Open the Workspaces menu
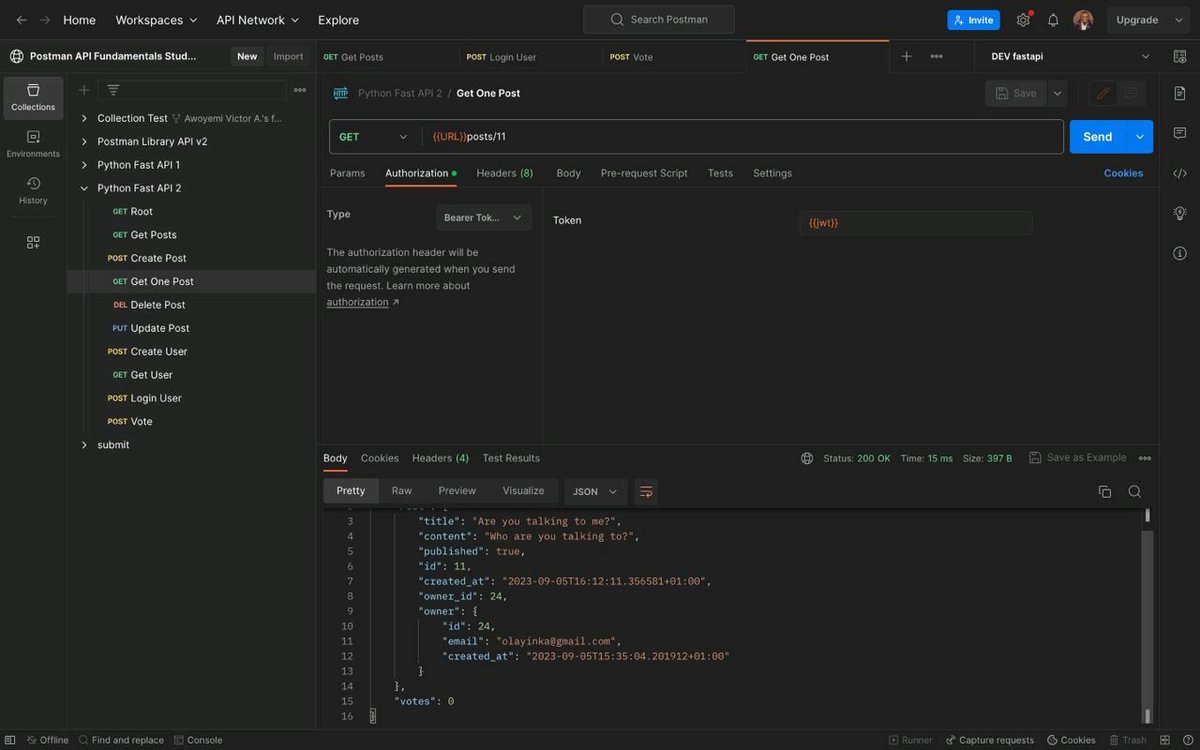 point(156,20)
